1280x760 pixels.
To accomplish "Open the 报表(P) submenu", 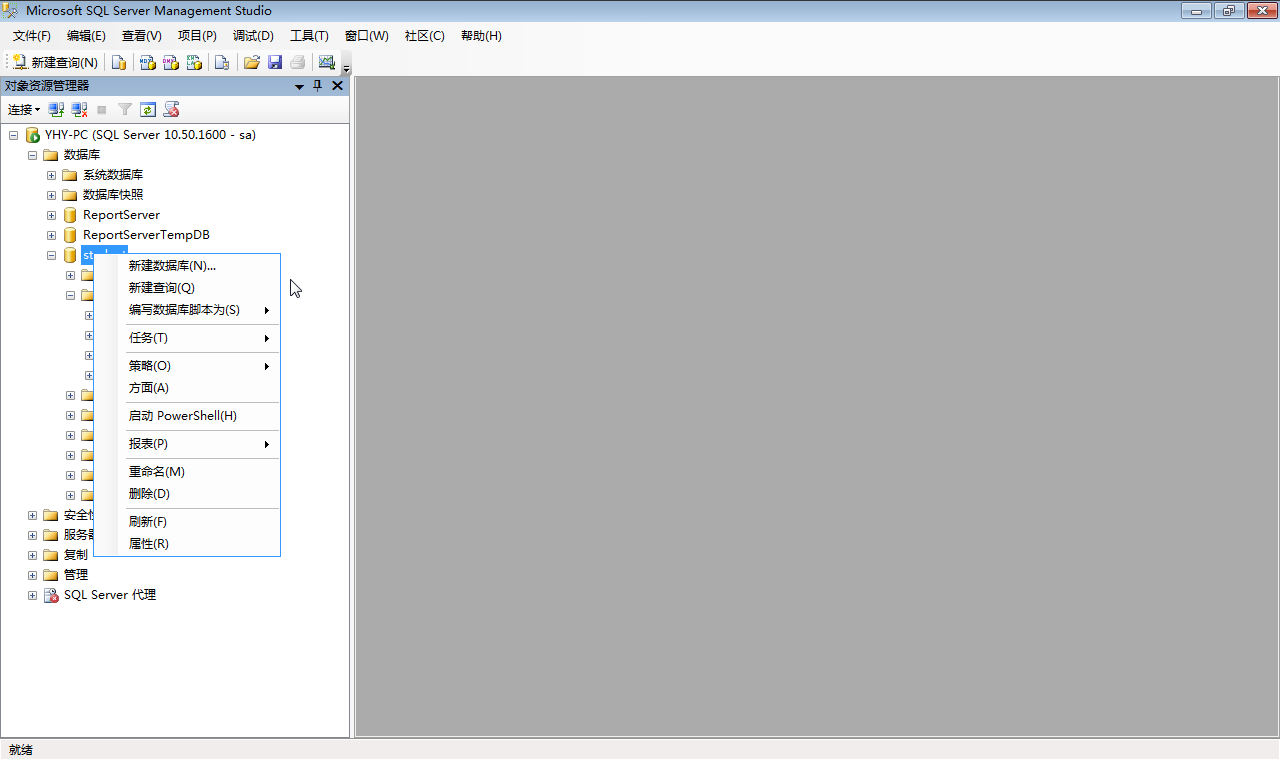I will [x=187, y=444].
